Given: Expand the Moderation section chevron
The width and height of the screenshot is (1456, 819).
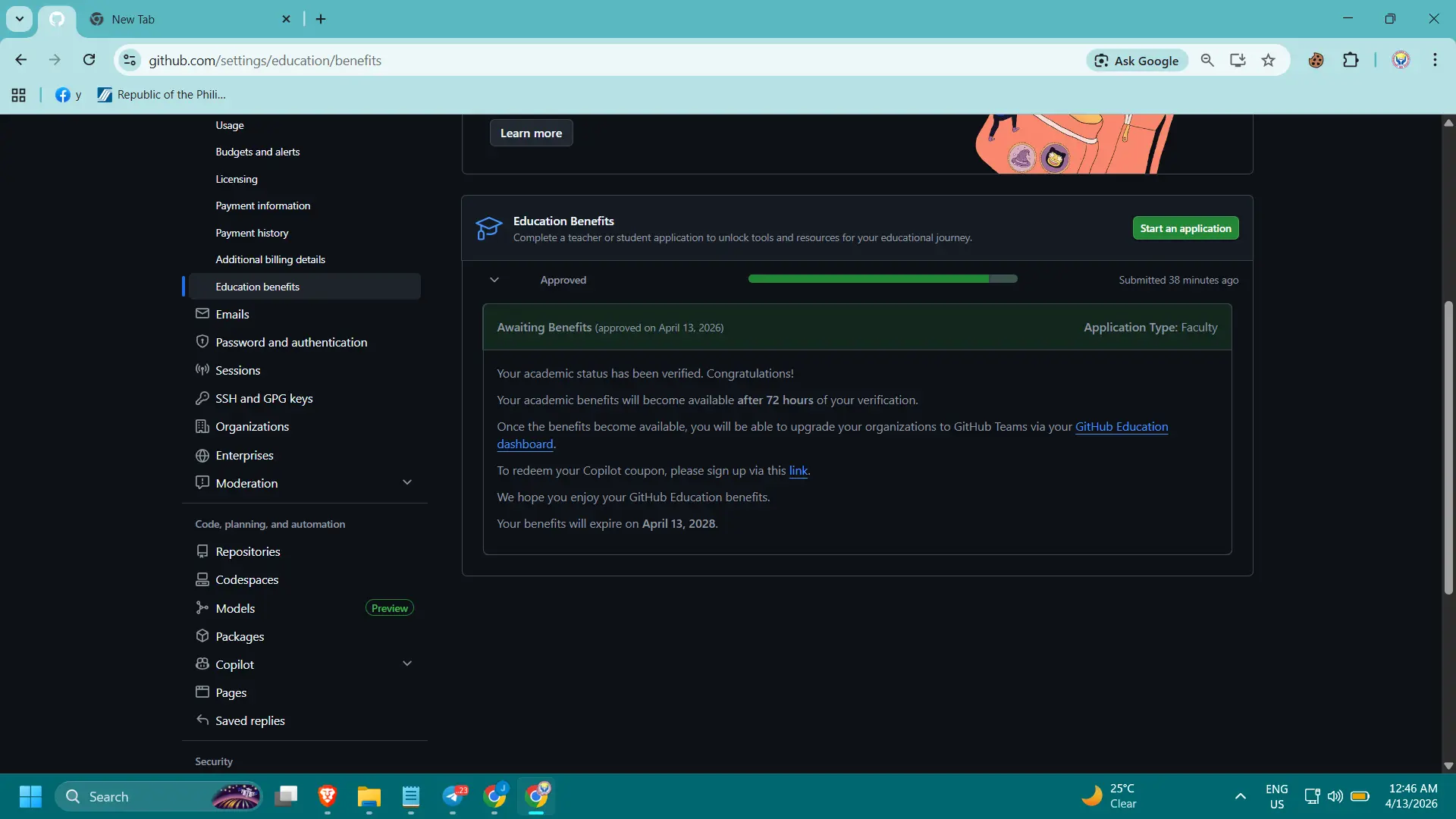Looking at the screenshot, I should [x=407, y=482].
